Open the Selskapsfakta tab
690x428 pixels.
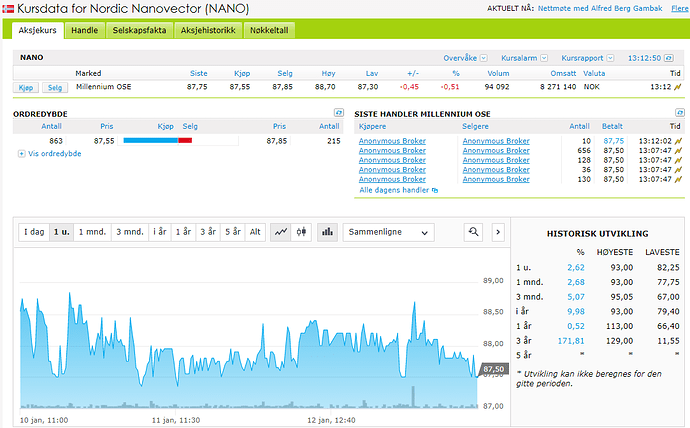point(139,30)
